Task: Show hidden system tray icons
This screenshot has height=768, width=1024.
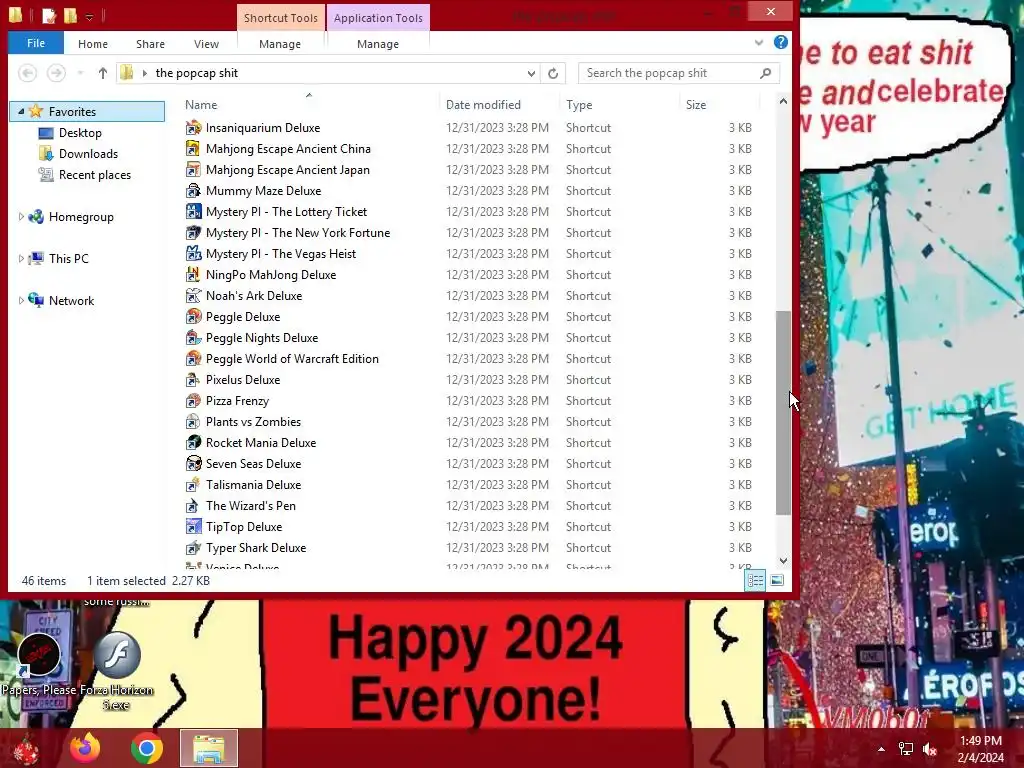Action: pos(881,749)
